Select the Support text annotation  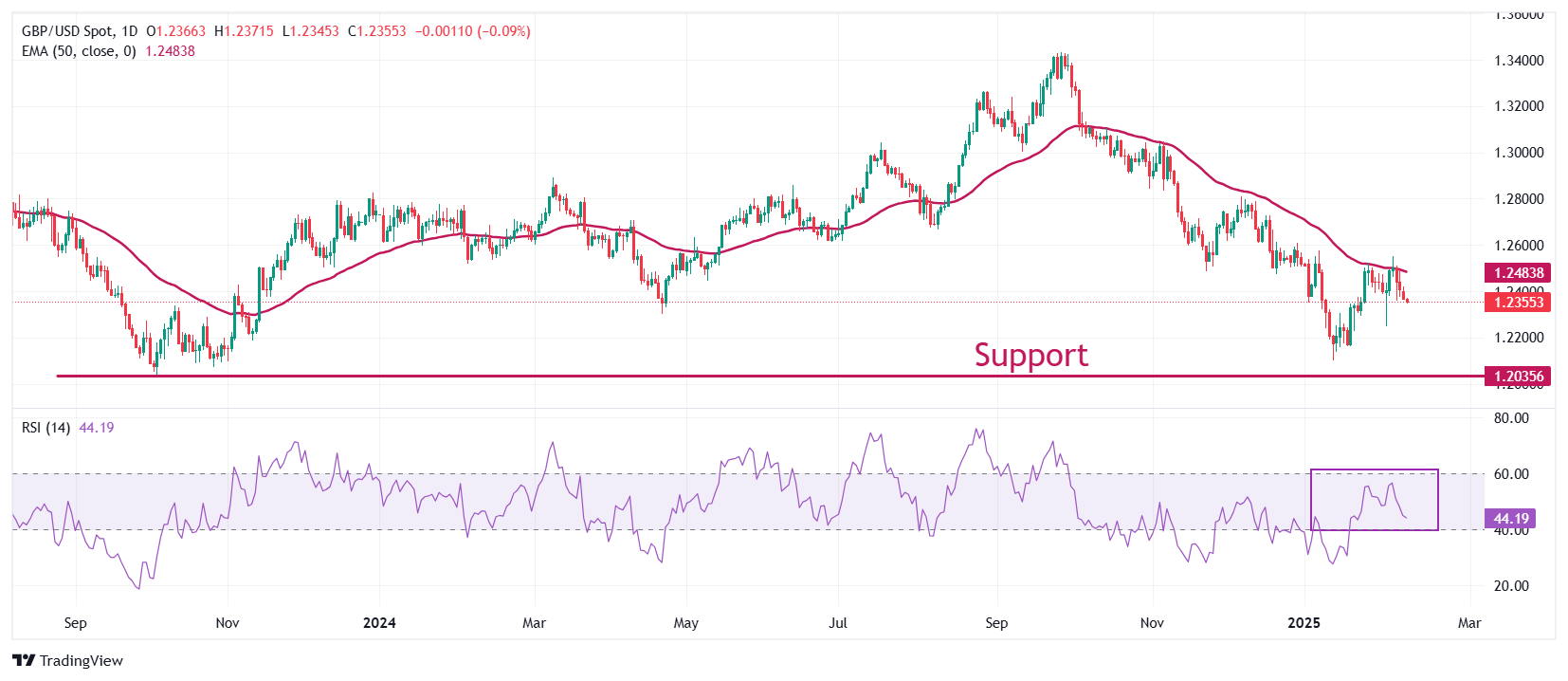(x=1030, y=355)
